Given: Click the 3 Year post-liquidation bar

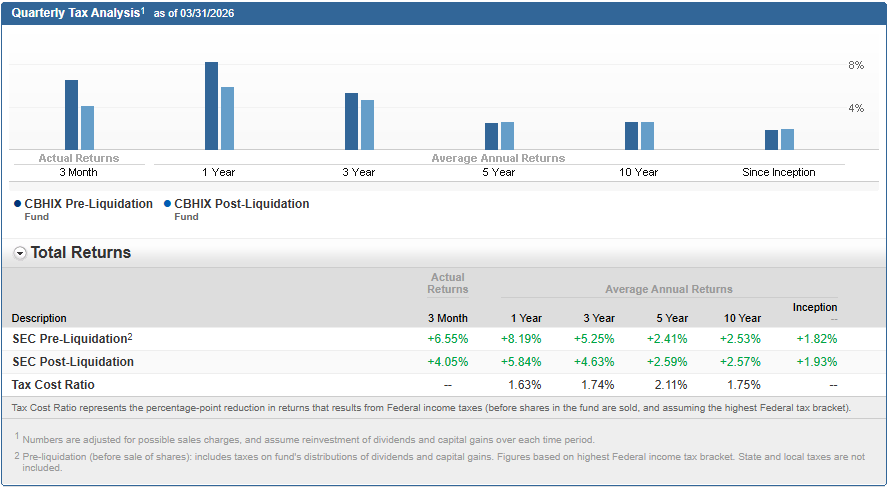Looking at the screenshot, I should coord(367,124).
